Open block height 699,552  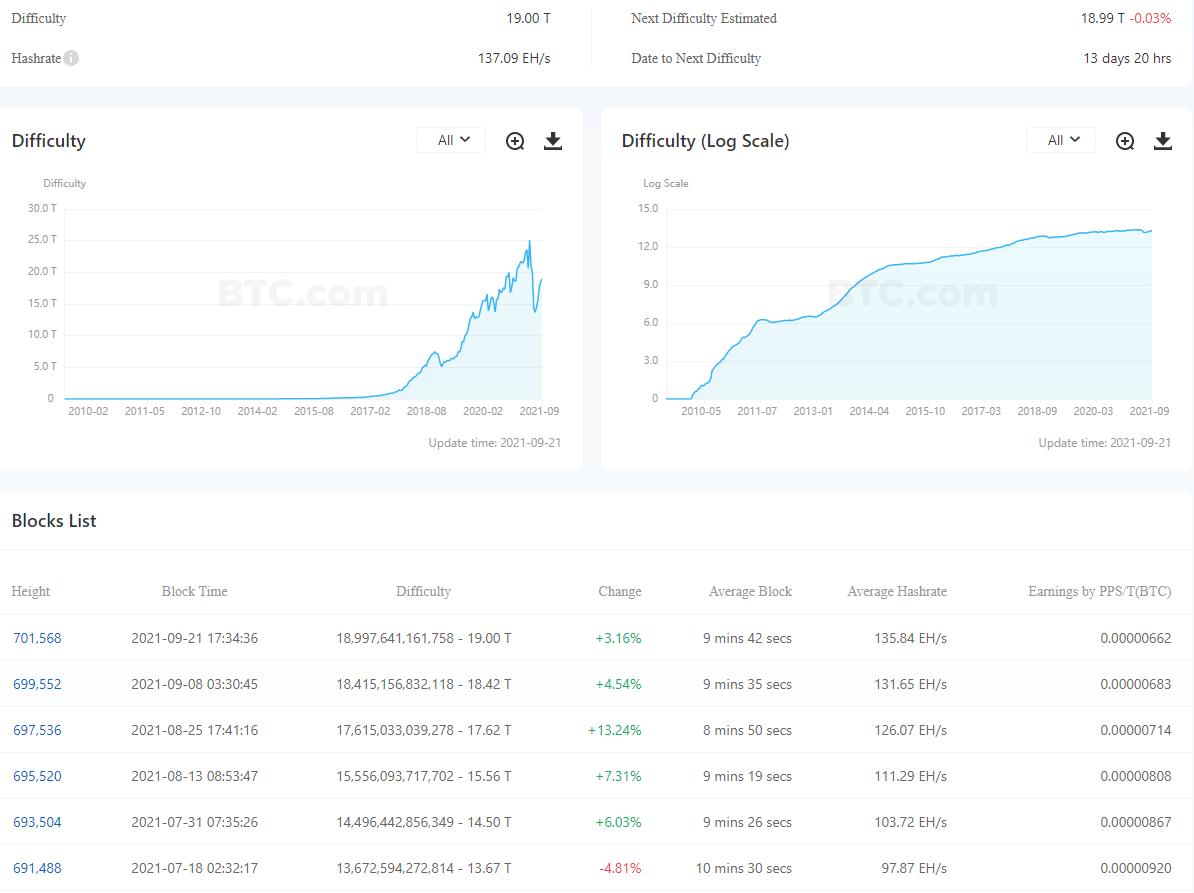pos(36,684)
